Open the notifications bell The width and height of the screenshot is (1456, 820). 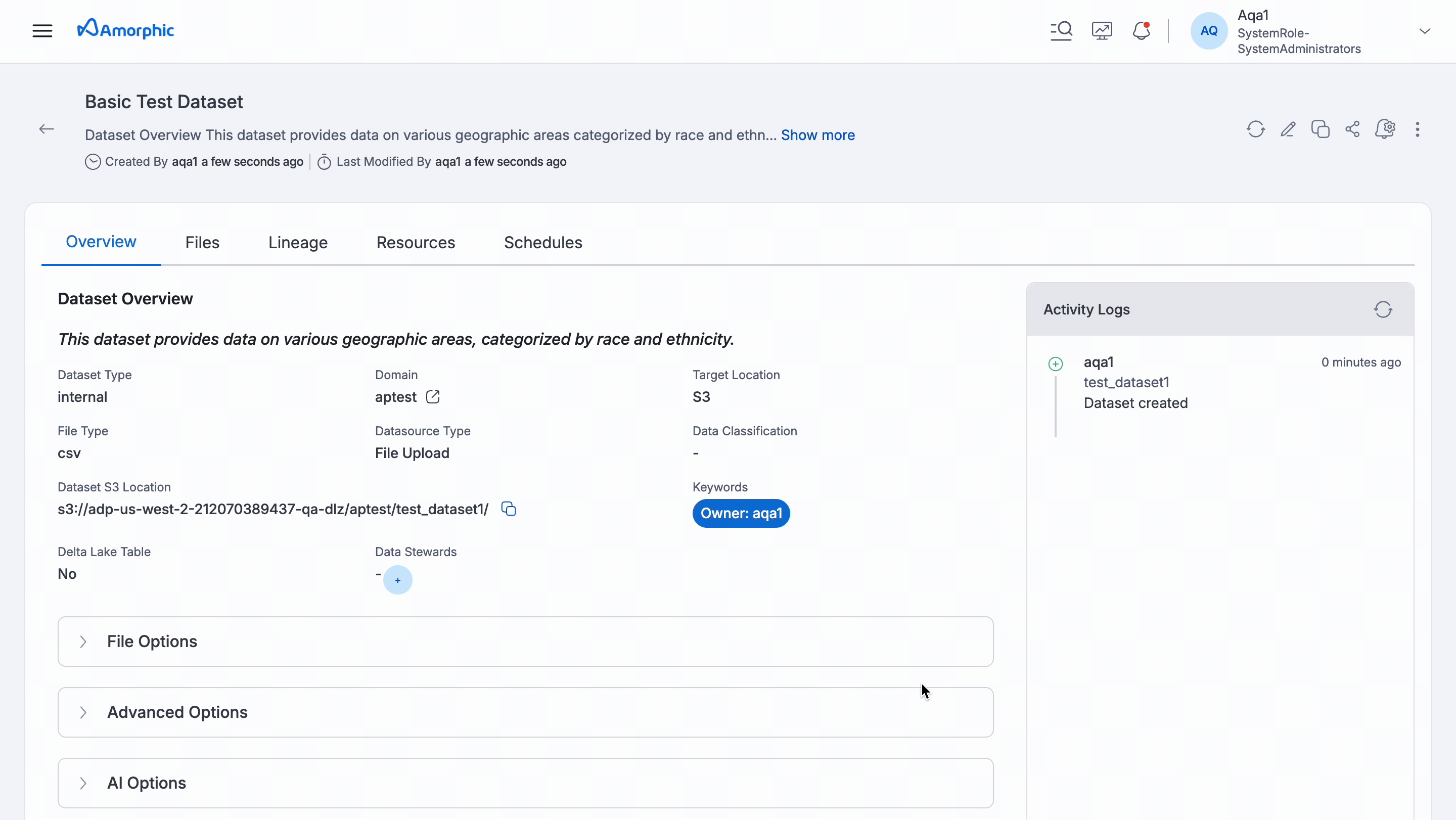pos(1141,30)
